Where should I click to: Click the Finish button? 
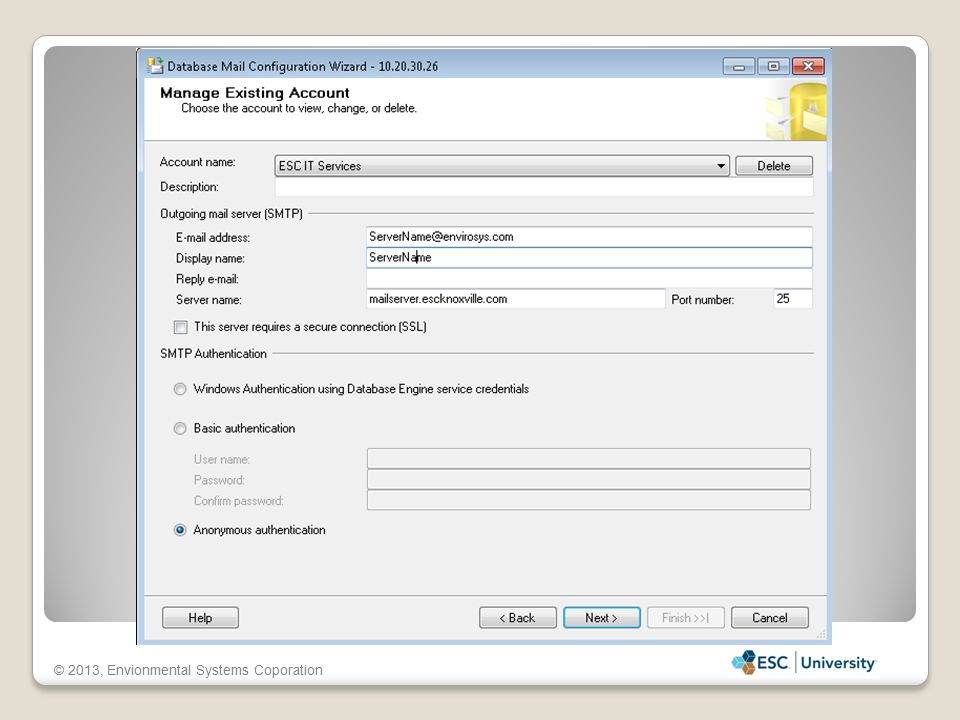686,618
